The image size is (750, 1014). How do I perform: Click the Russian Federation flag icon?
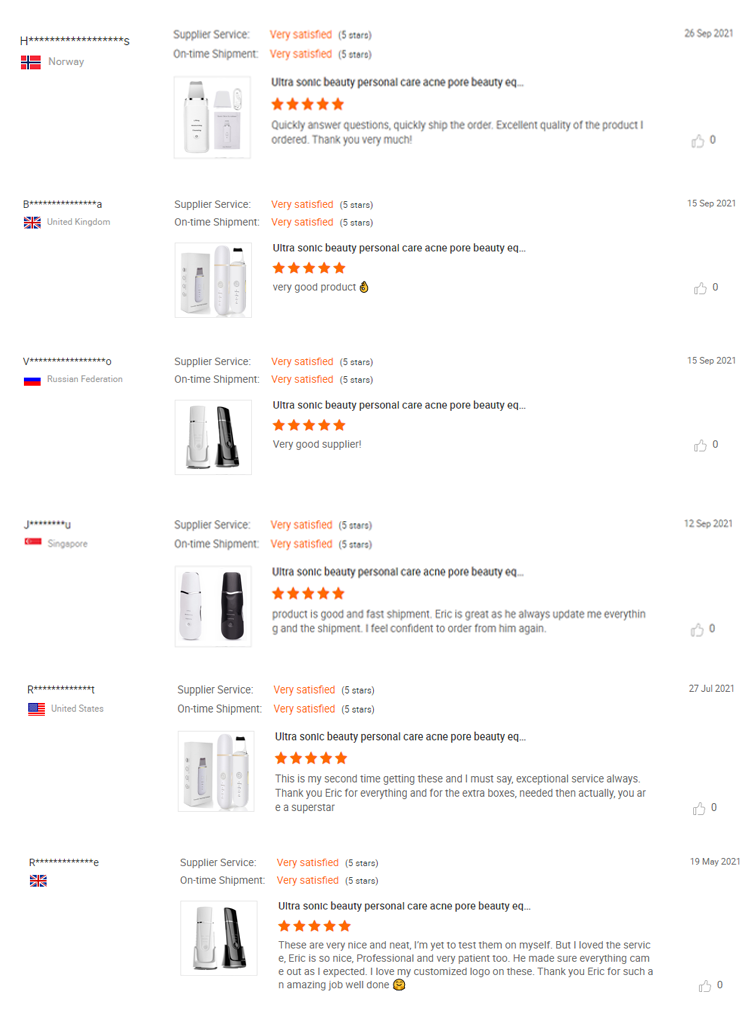point(32,380)
